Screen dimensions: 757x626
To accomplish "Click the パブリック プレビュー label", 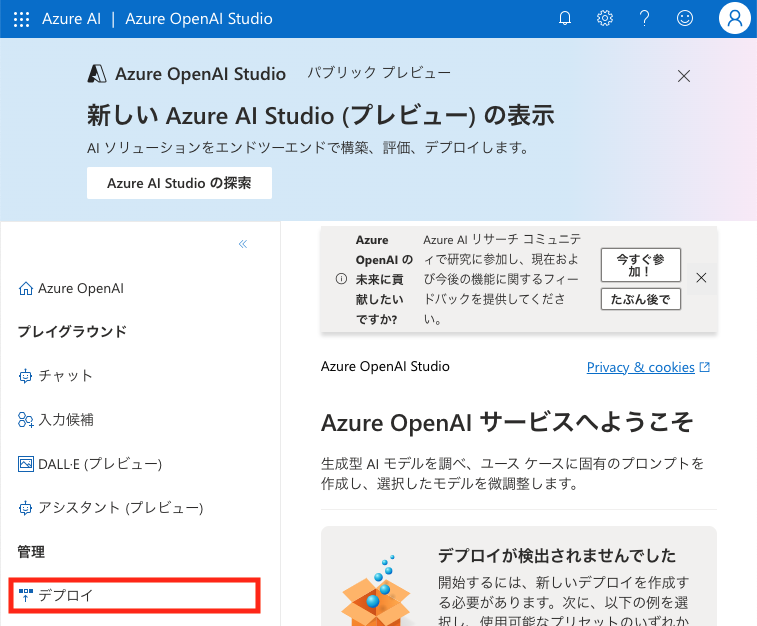I will point(379,73).
